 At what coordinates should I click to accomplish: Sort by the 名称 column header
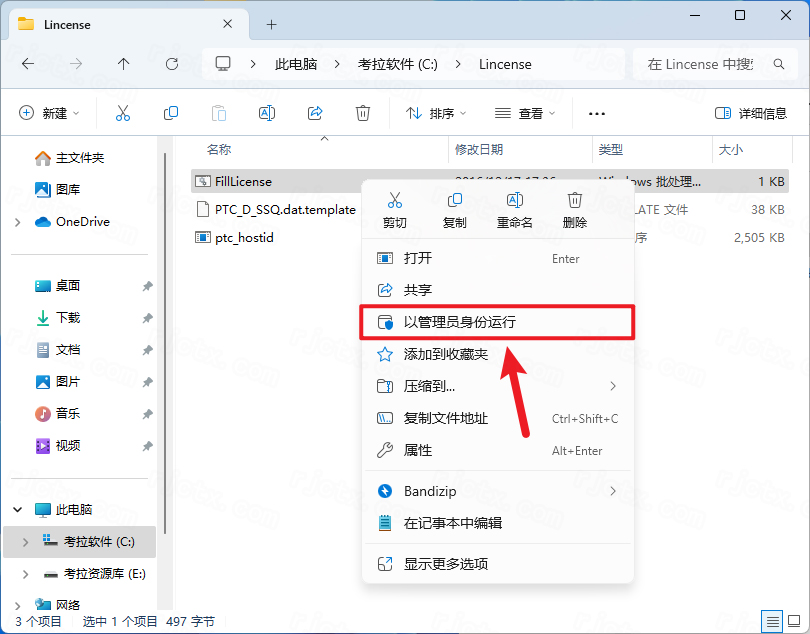coord(219,149)
